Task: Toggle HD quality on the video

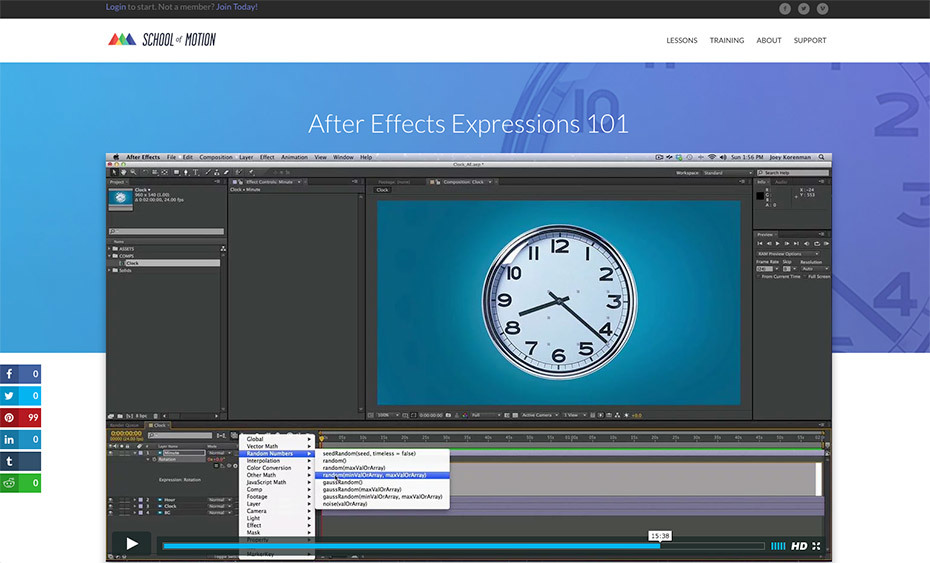Action: click(x=799, y=546)
